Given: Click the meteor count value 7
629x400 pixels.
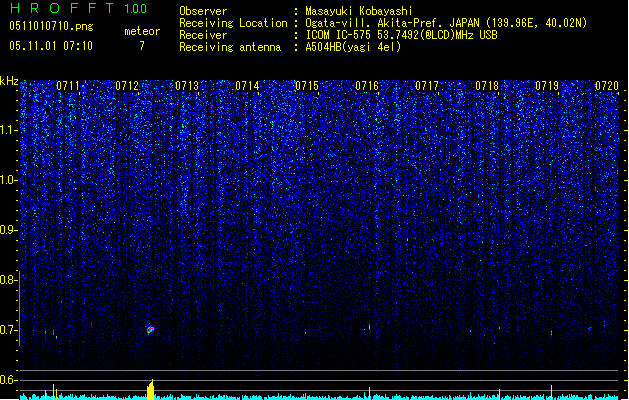Looking at the screenshot, I should coord(142,46).
